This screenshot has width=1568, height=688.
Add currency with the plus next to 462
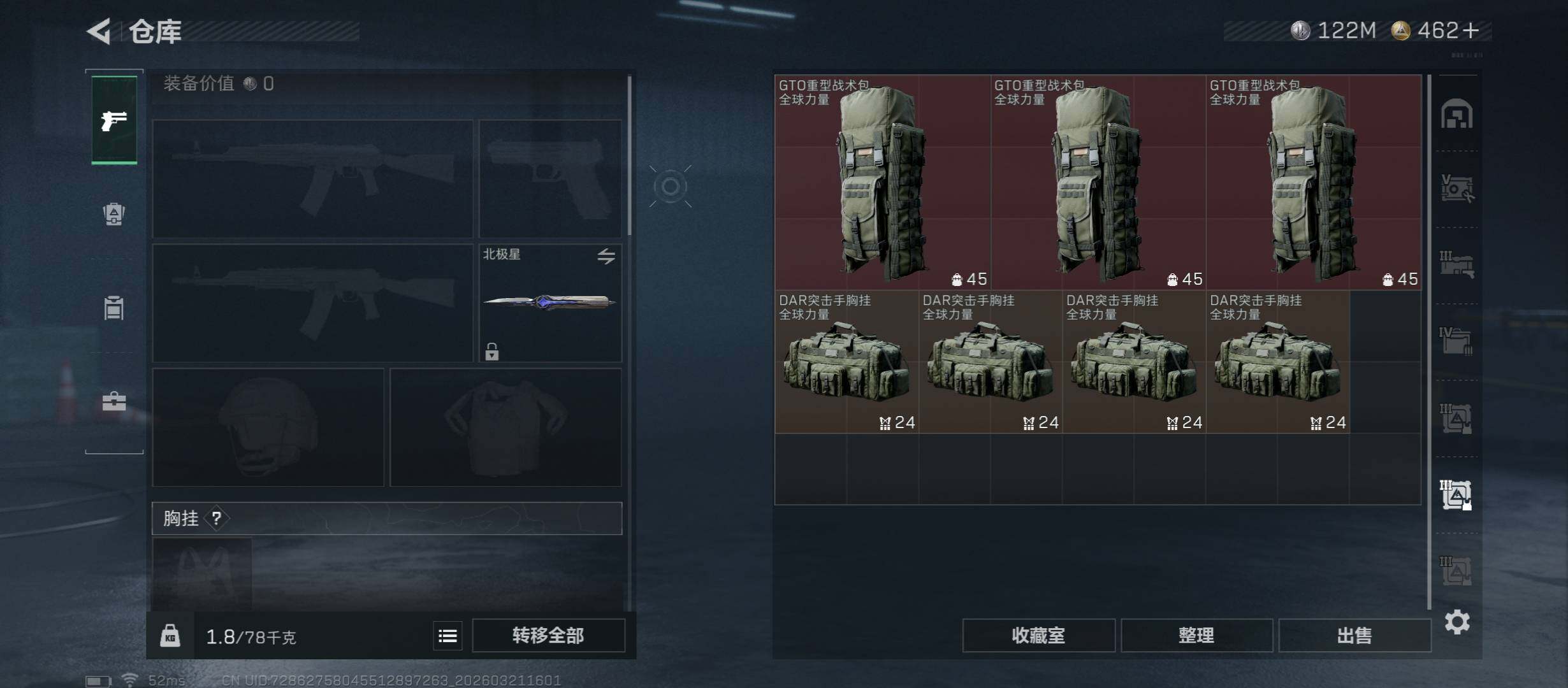pos(1471,30)
